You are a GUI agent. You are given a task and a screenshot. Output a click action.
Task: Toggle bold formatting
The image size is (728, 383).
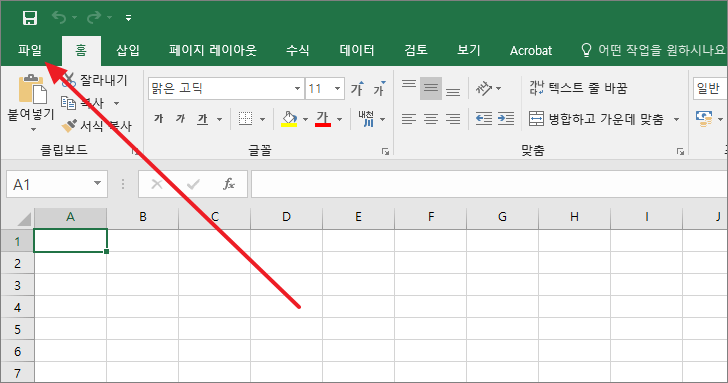click(158, 119)
